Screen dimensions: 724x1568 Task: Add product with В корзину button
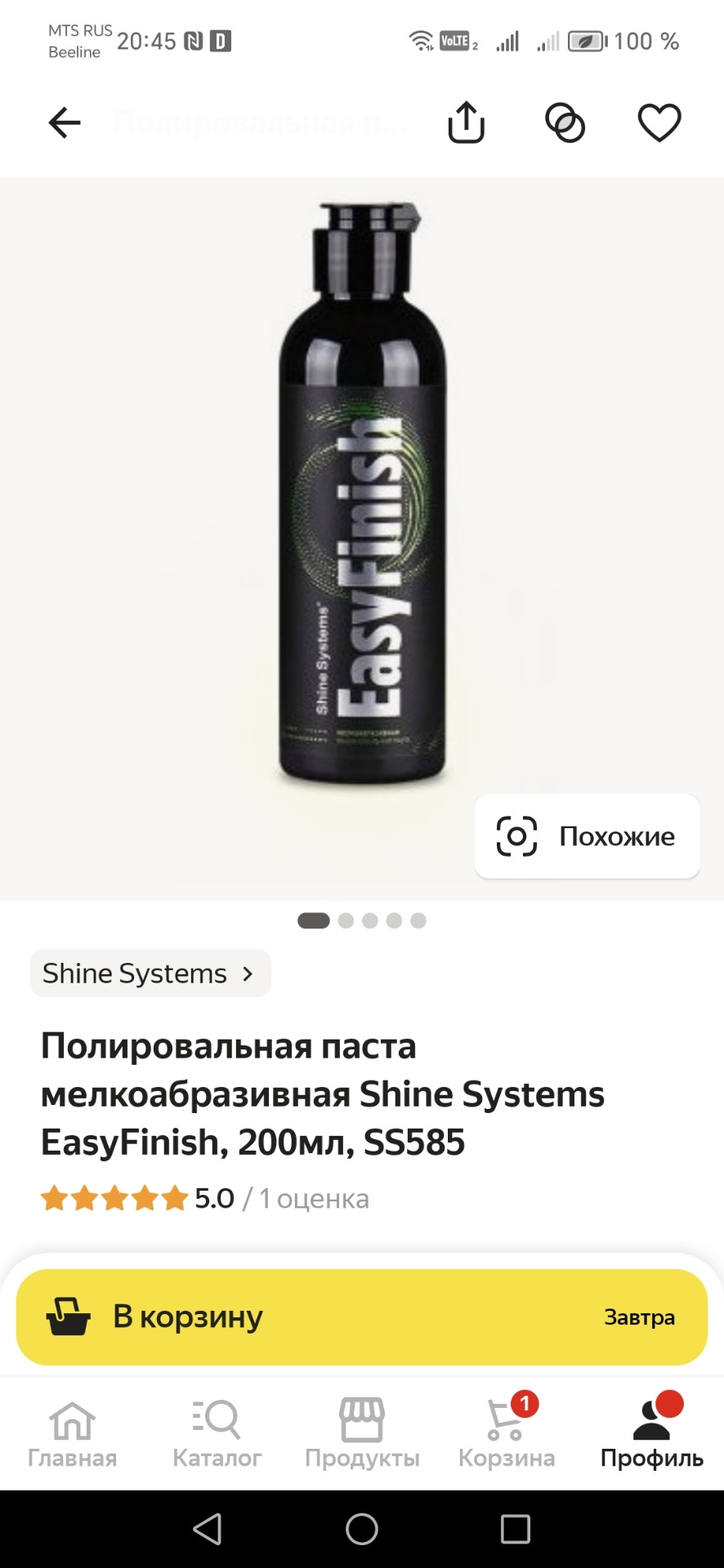point(362,1316)
